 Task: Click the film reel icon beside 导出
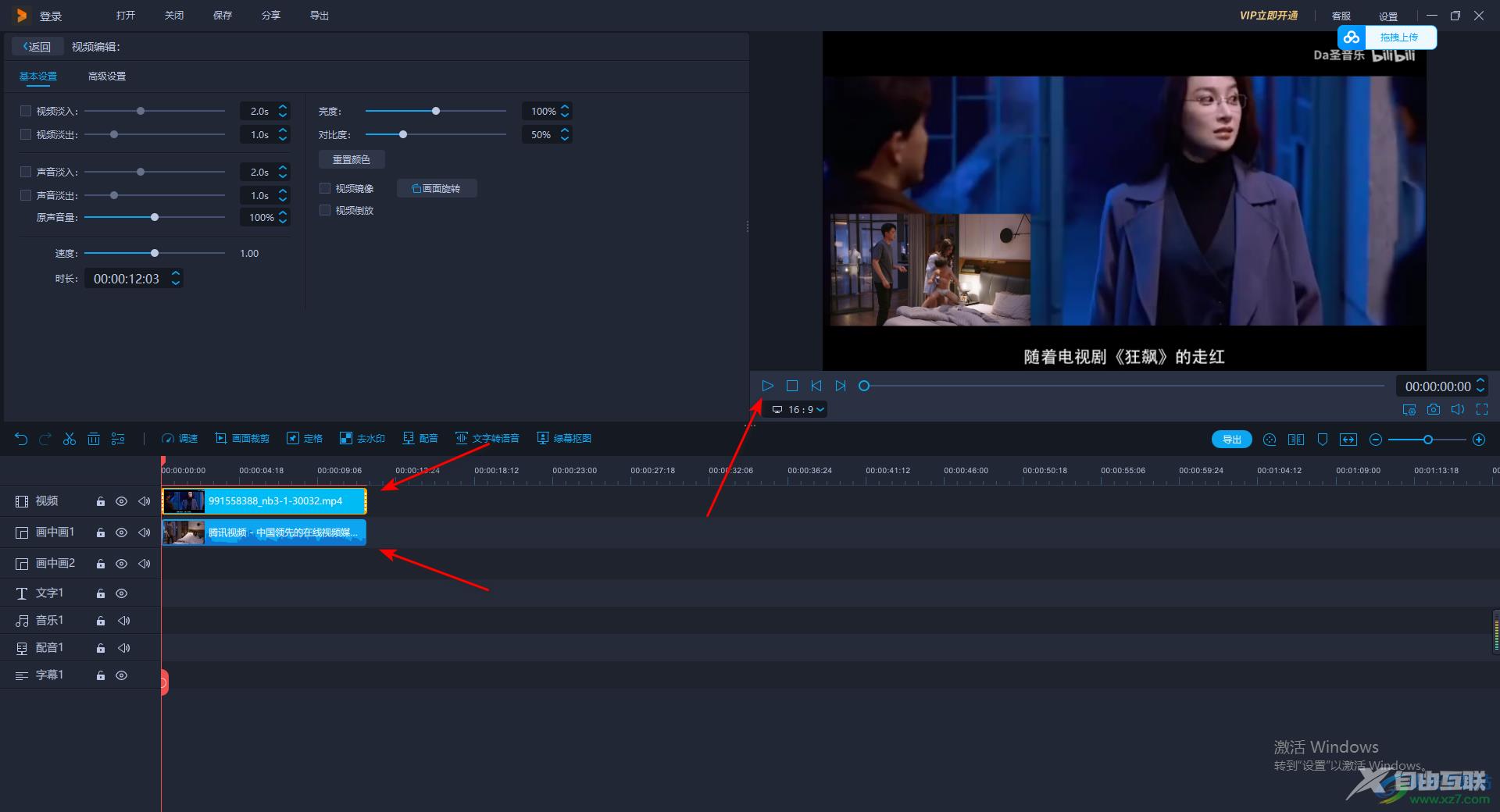(1270, 440)
